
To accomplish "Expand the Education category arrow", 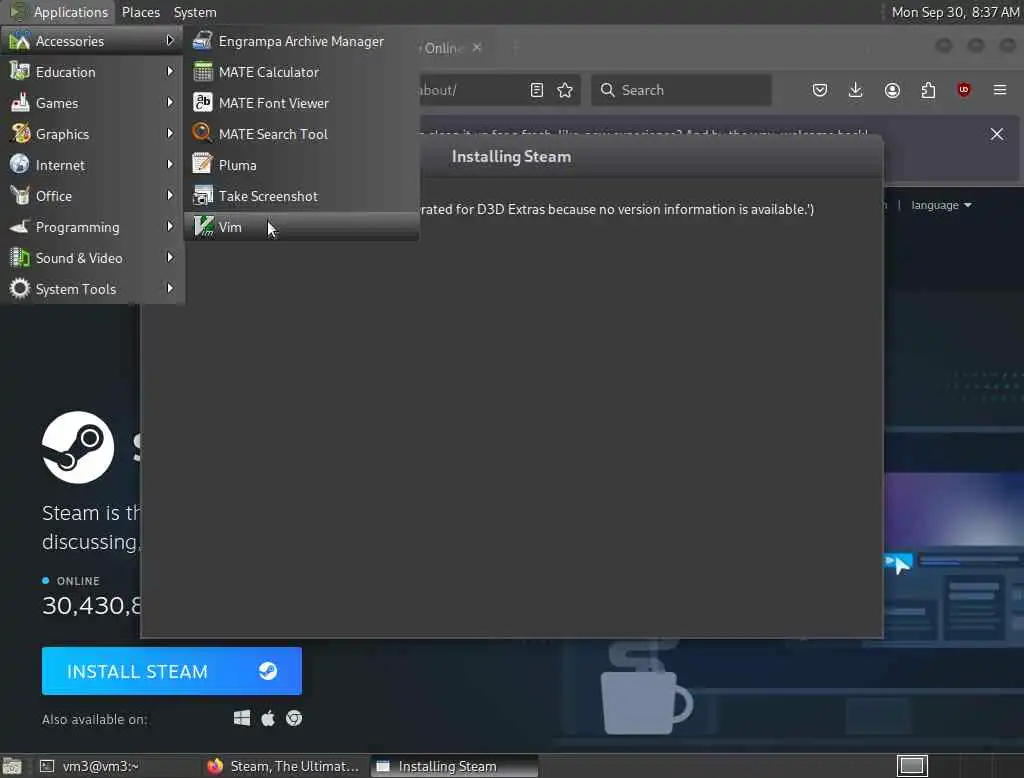I will coord(170,71).
